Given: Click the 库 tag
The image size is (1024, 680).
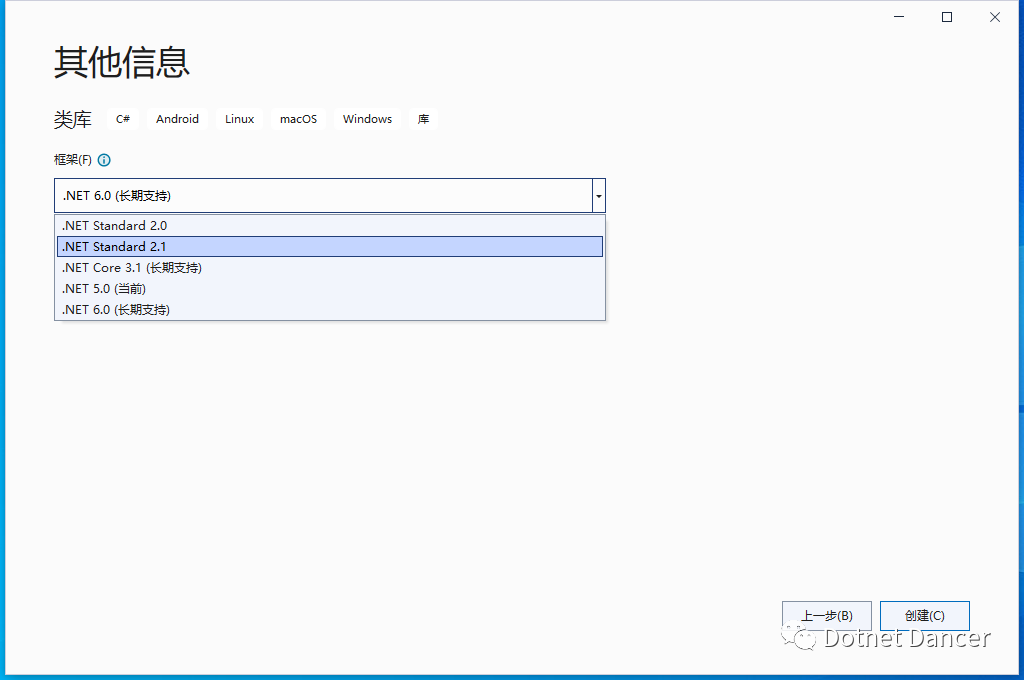Looking at the screenshot, I should [x=423, y=119].
